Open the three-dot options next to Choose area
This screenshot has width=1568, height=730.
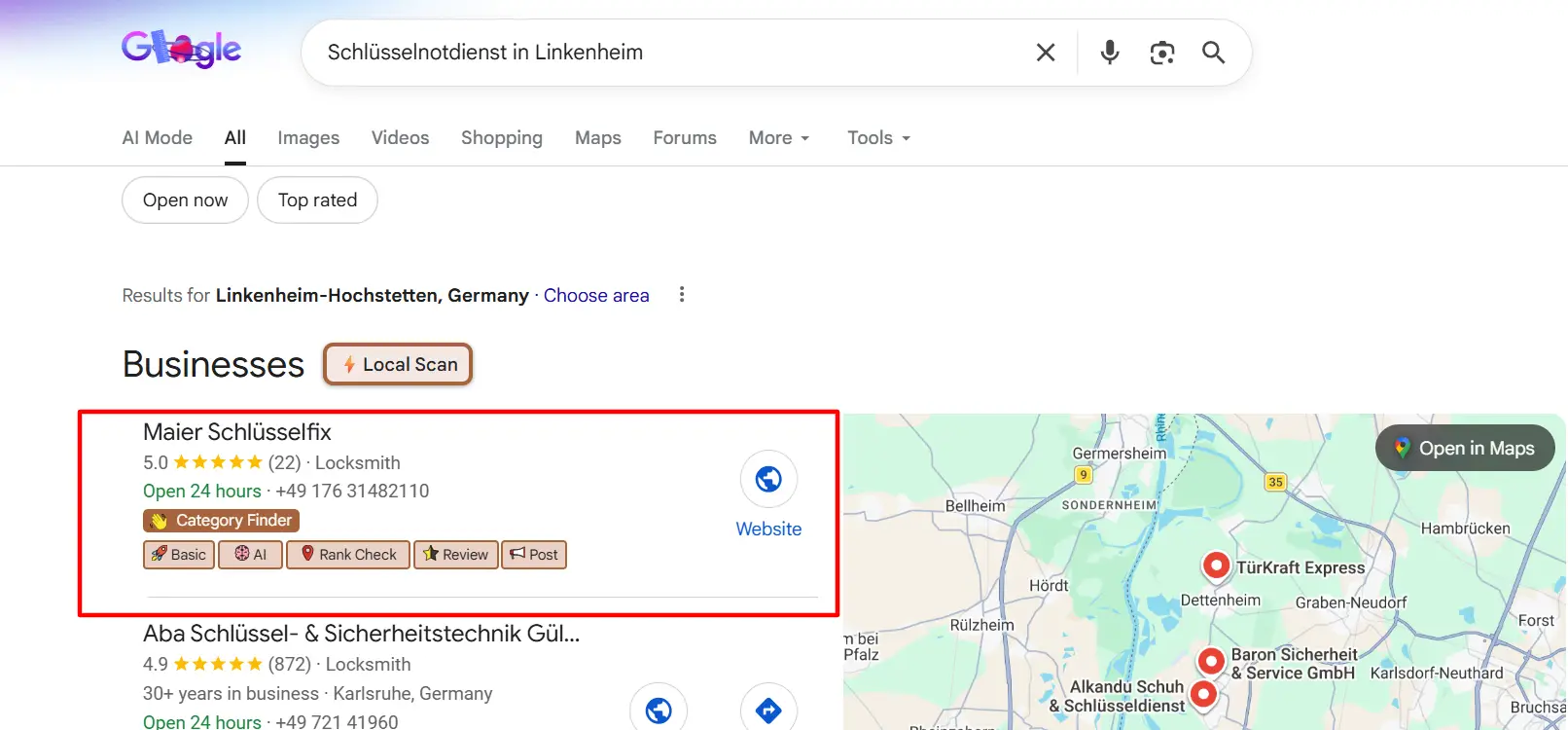[x=682, y=295]
